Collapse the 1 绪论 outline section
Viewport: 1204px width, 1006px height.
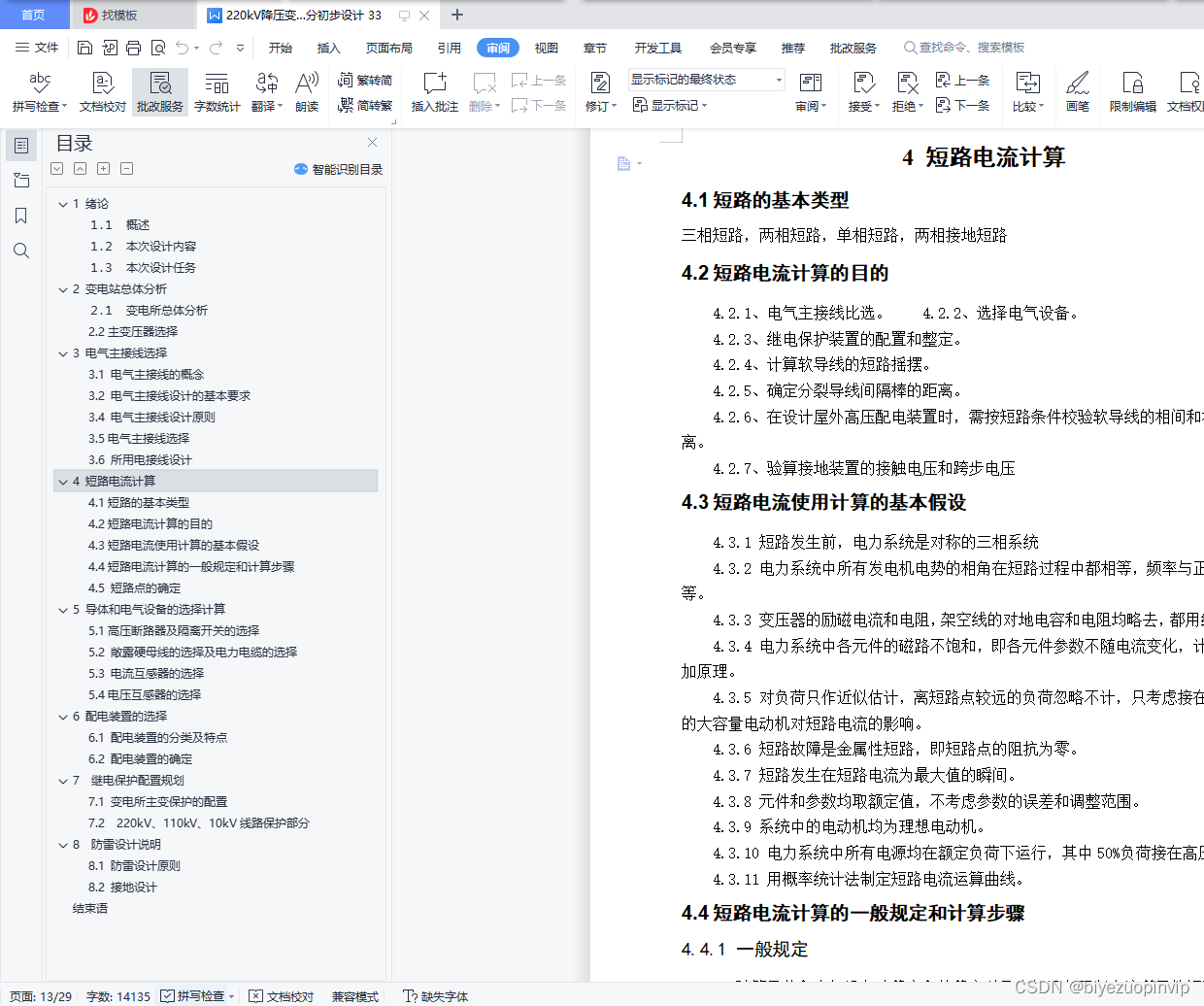(x=63, y=204)
